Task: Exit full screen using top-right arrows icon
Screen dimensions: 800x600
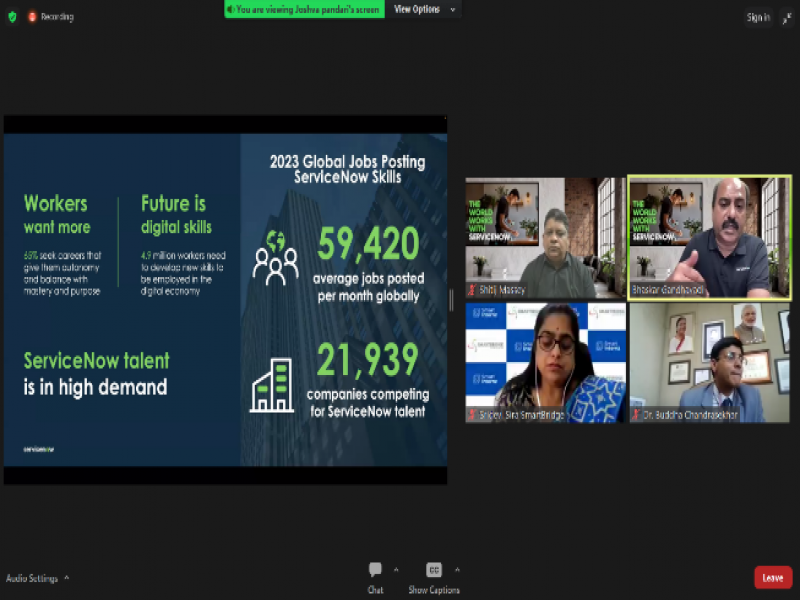Action: click(x=784, y=17)
